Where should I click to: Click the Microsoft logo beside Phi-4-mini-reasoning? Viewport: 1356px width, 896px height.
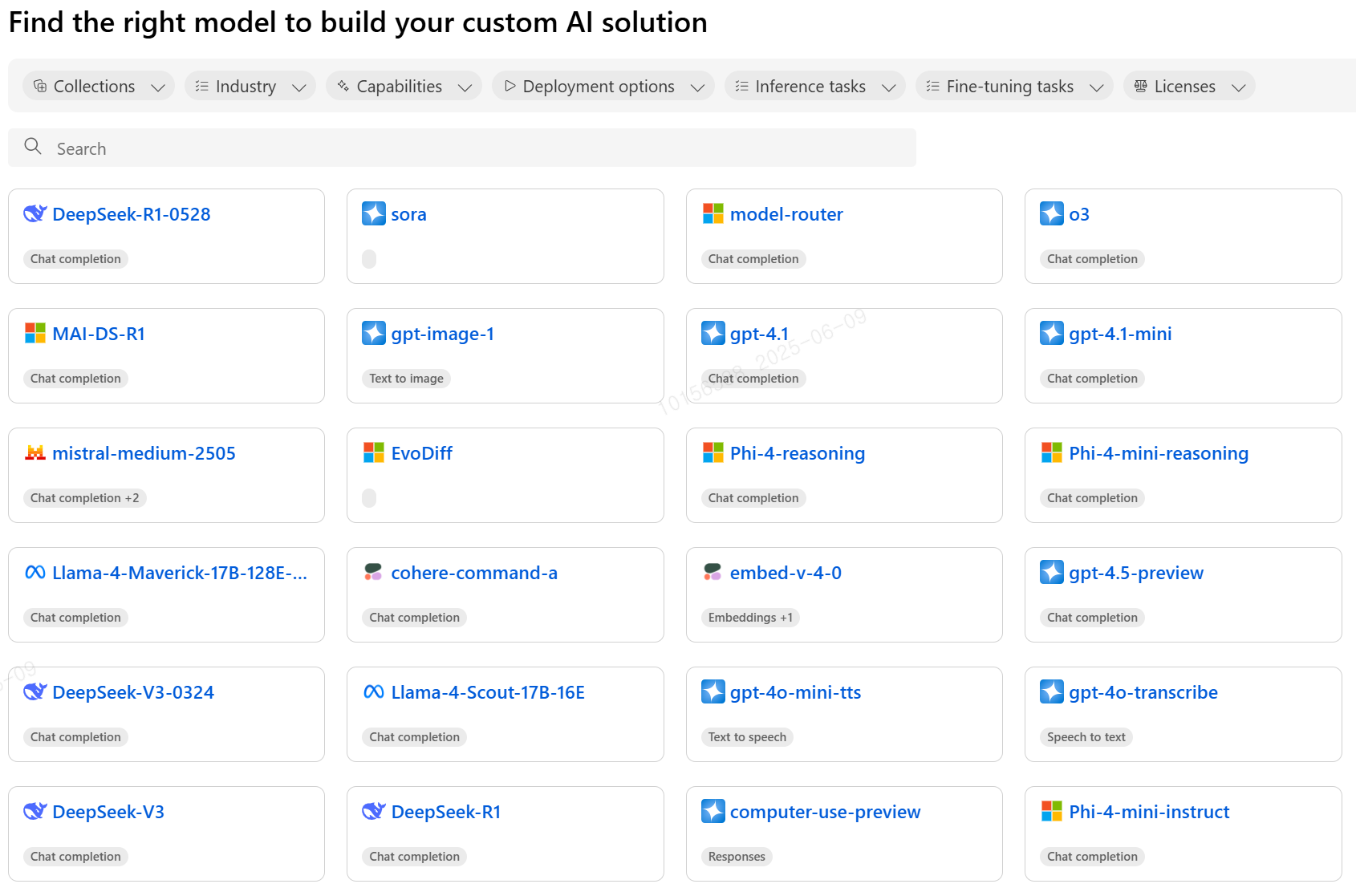coord(1051,452)
